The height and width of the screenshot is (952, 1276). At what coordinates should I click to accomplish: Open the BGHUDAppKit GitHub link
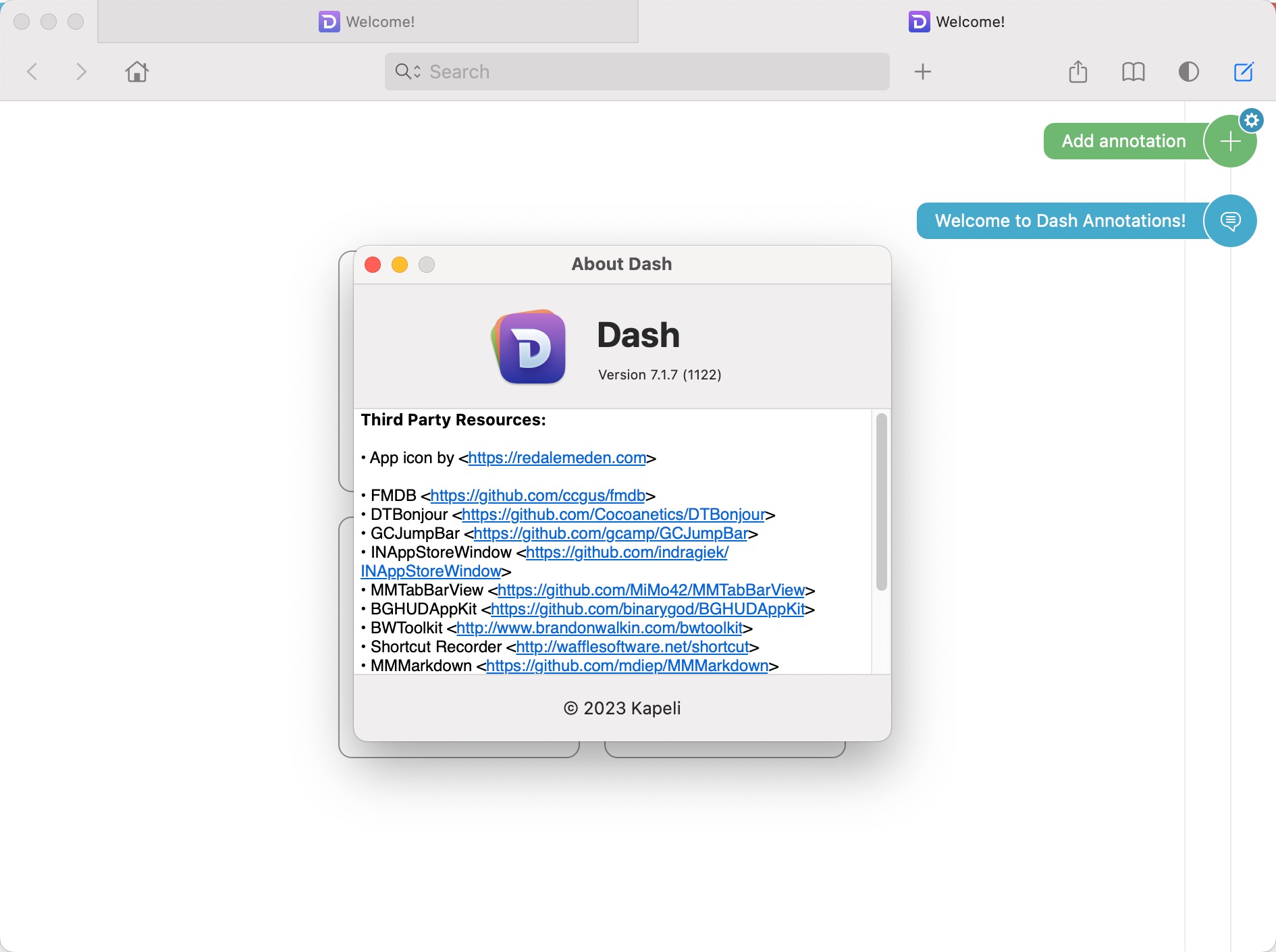pos(648,609)
